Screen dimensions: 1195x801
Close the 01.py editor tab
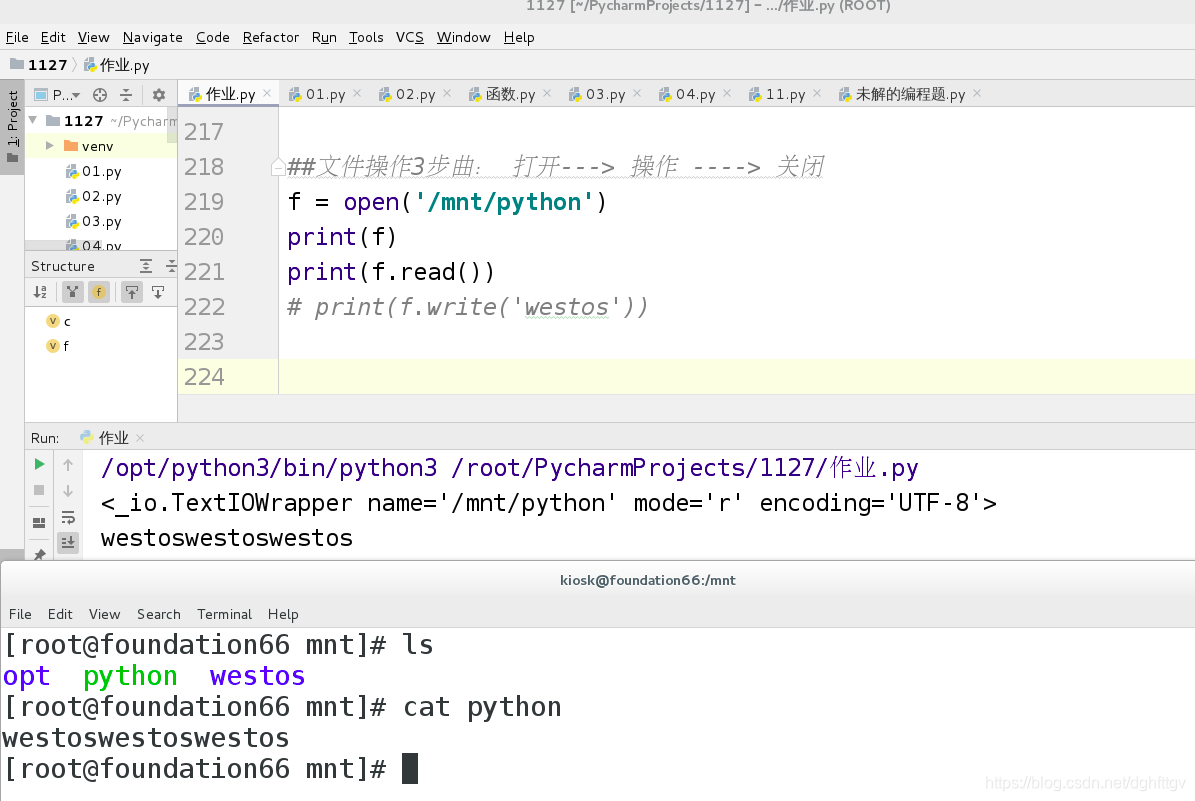357,93
